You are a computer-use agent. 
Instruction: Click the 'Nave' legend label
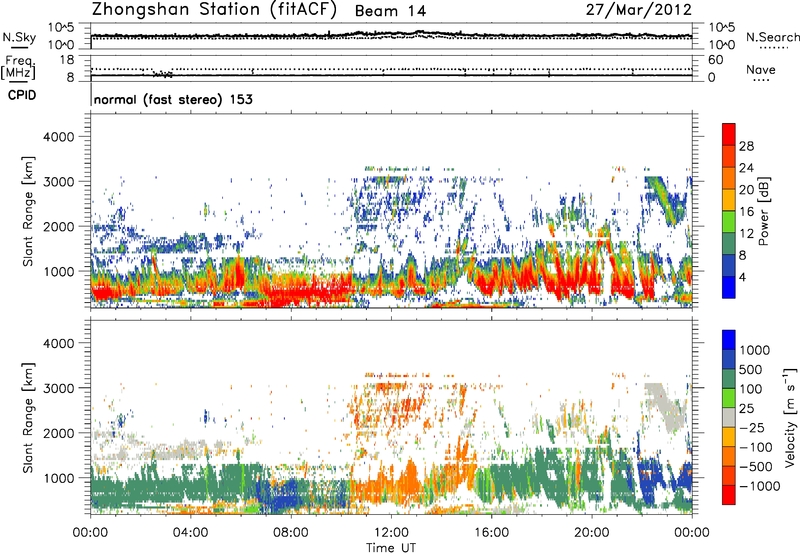pos(760,69)
